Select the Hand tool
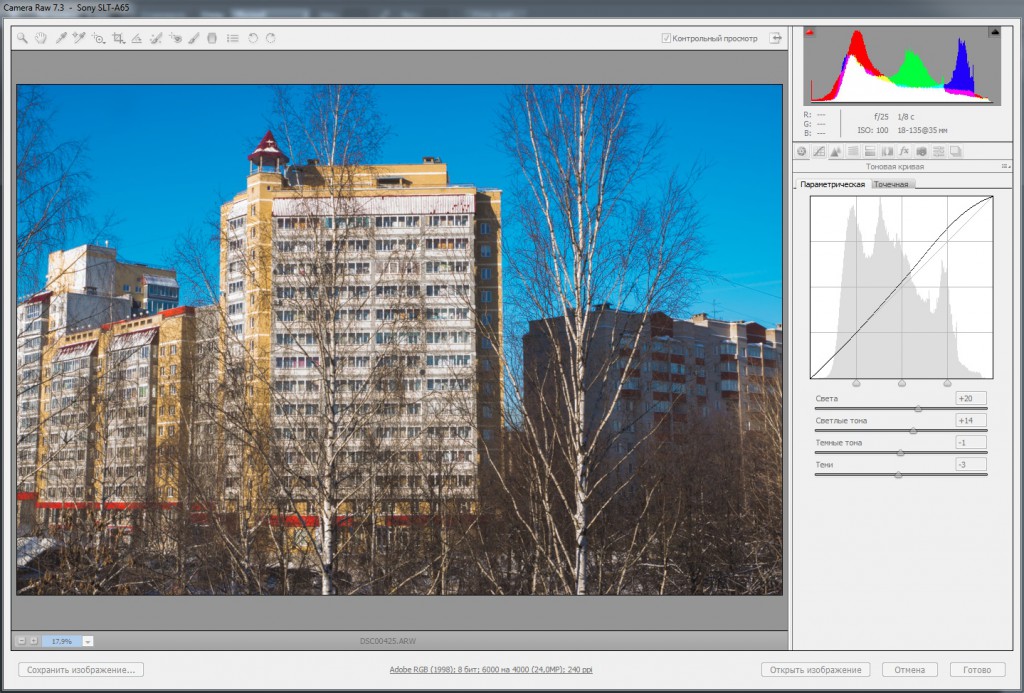This screenshot has width=1024, height=693. (x=40, y=39)
